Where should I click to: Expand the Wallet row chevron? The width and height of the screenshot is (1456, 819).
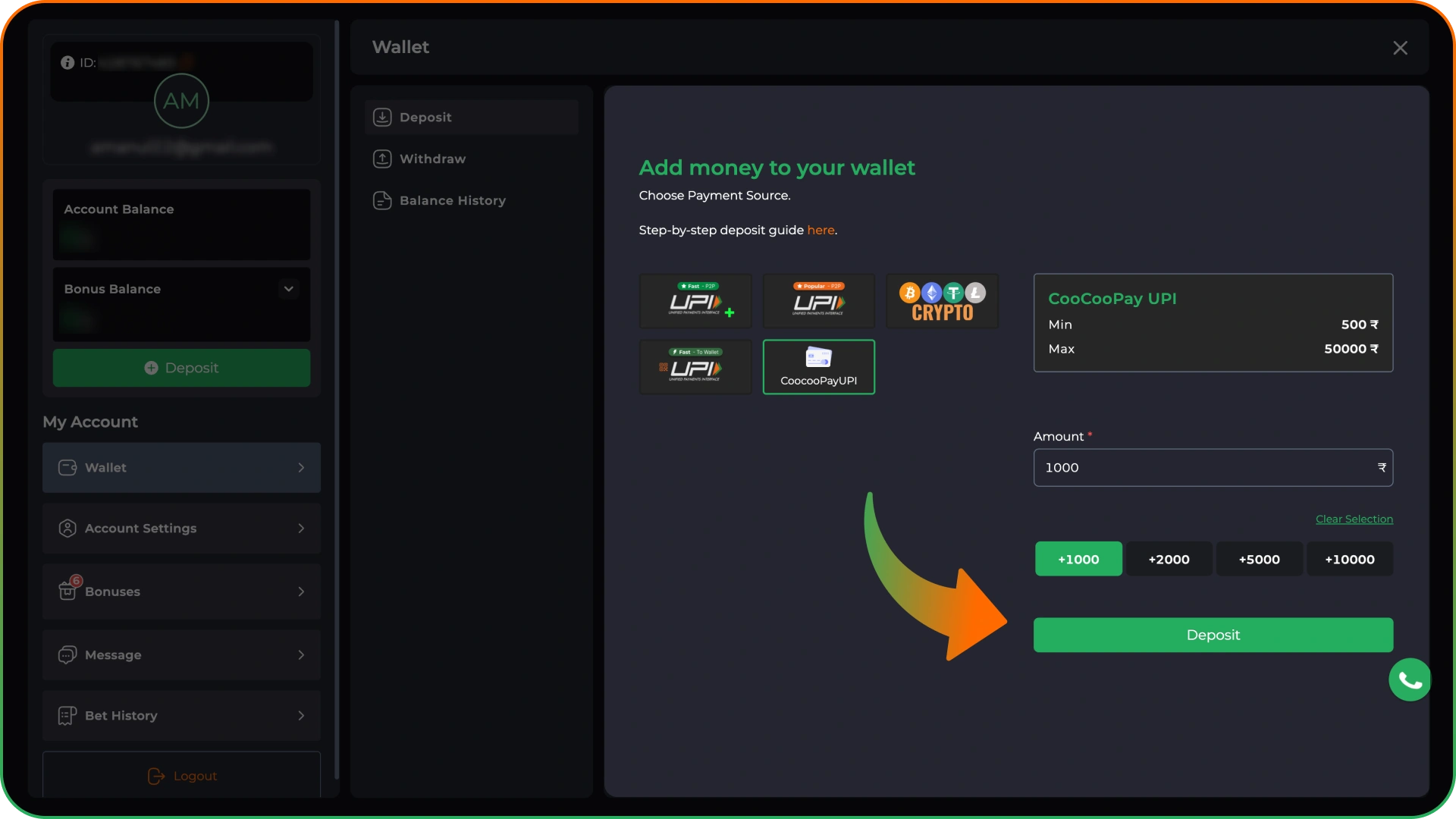pyautogui.click(x=301, y=467)
